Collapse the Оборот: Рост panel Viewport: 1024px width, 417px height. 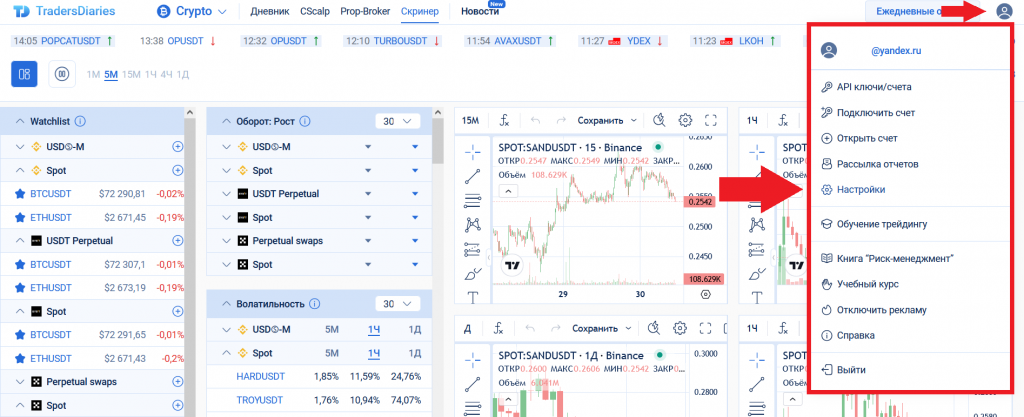coord(226,121)
